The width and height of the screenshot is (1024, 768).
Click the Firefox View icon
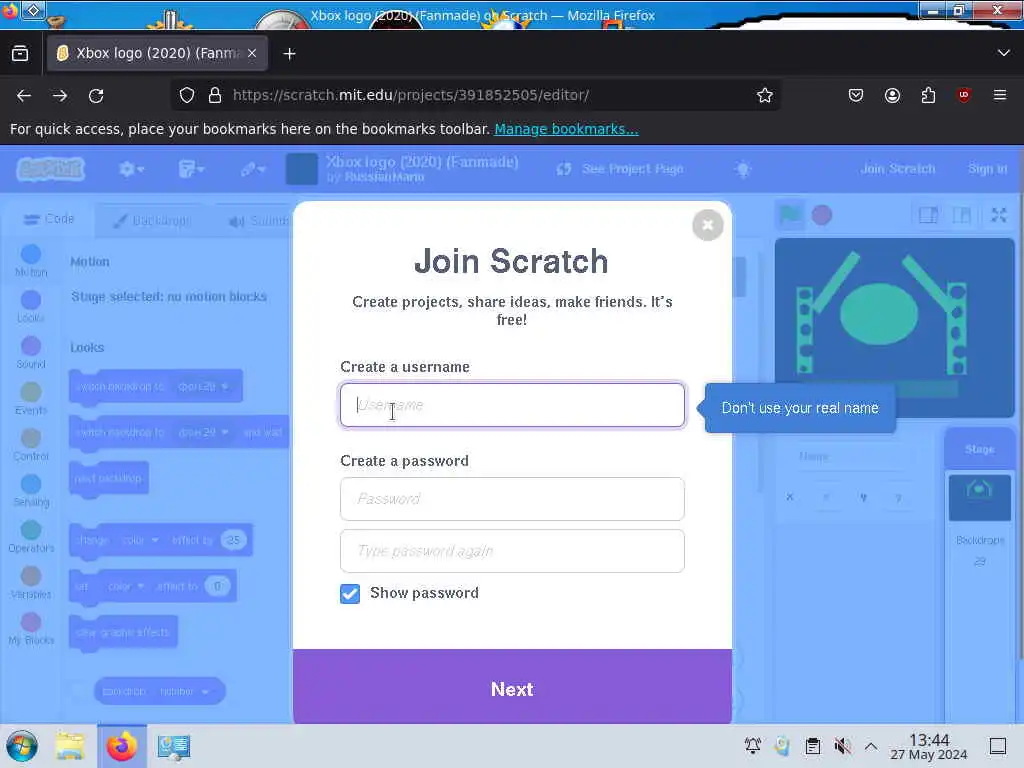click(20, 54)
